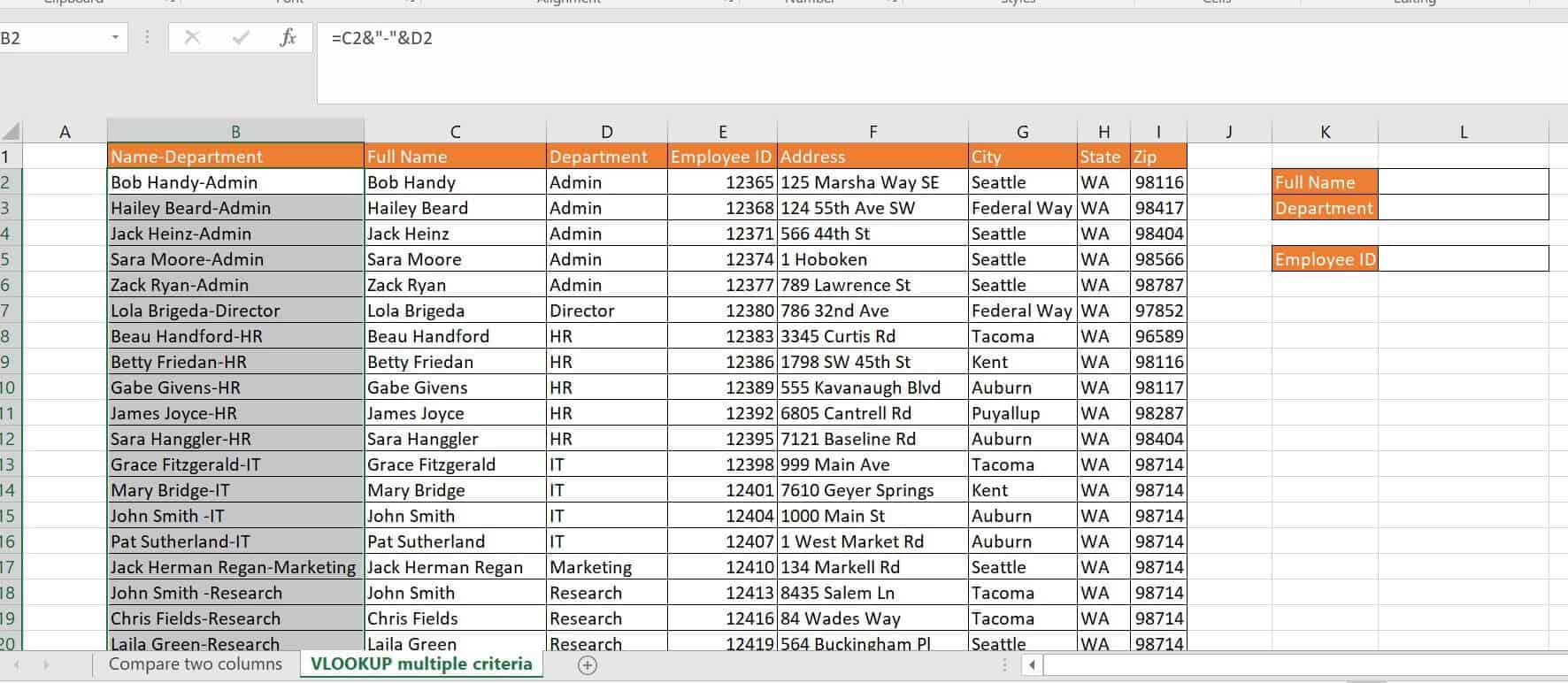Switch to Compare two columns sheet tab
1568x683 pixels.
coord(196,664)
